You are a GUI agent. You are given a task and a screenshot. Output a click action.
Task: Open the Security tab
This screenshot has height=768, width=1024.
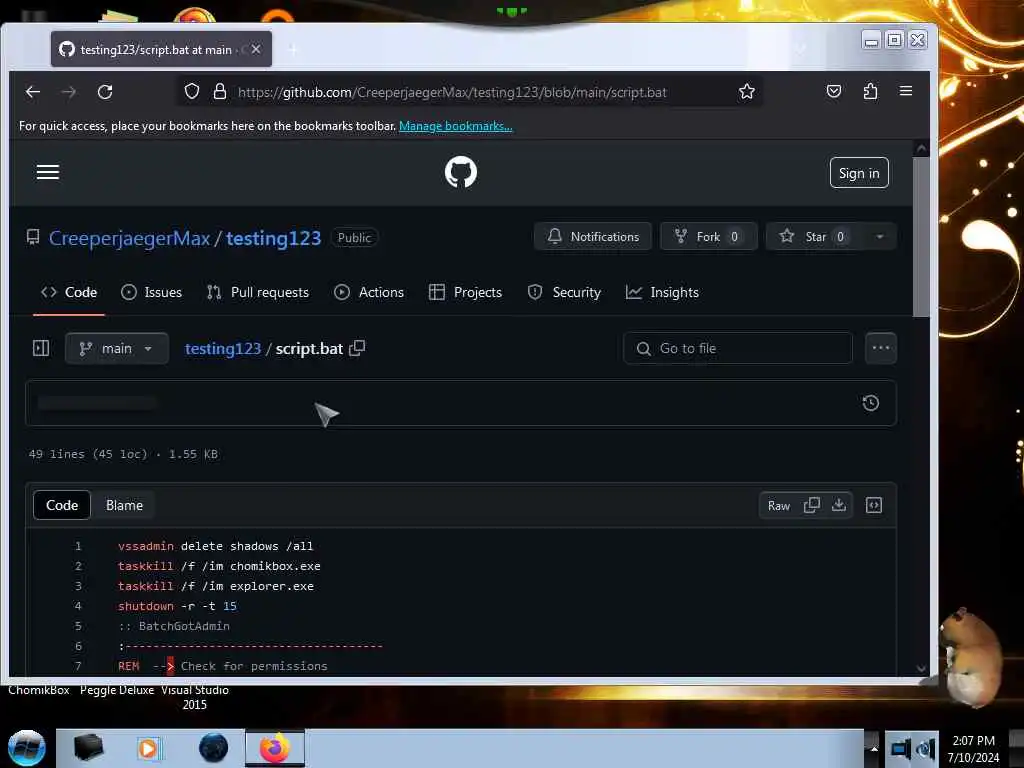click(x=564, y=292)
